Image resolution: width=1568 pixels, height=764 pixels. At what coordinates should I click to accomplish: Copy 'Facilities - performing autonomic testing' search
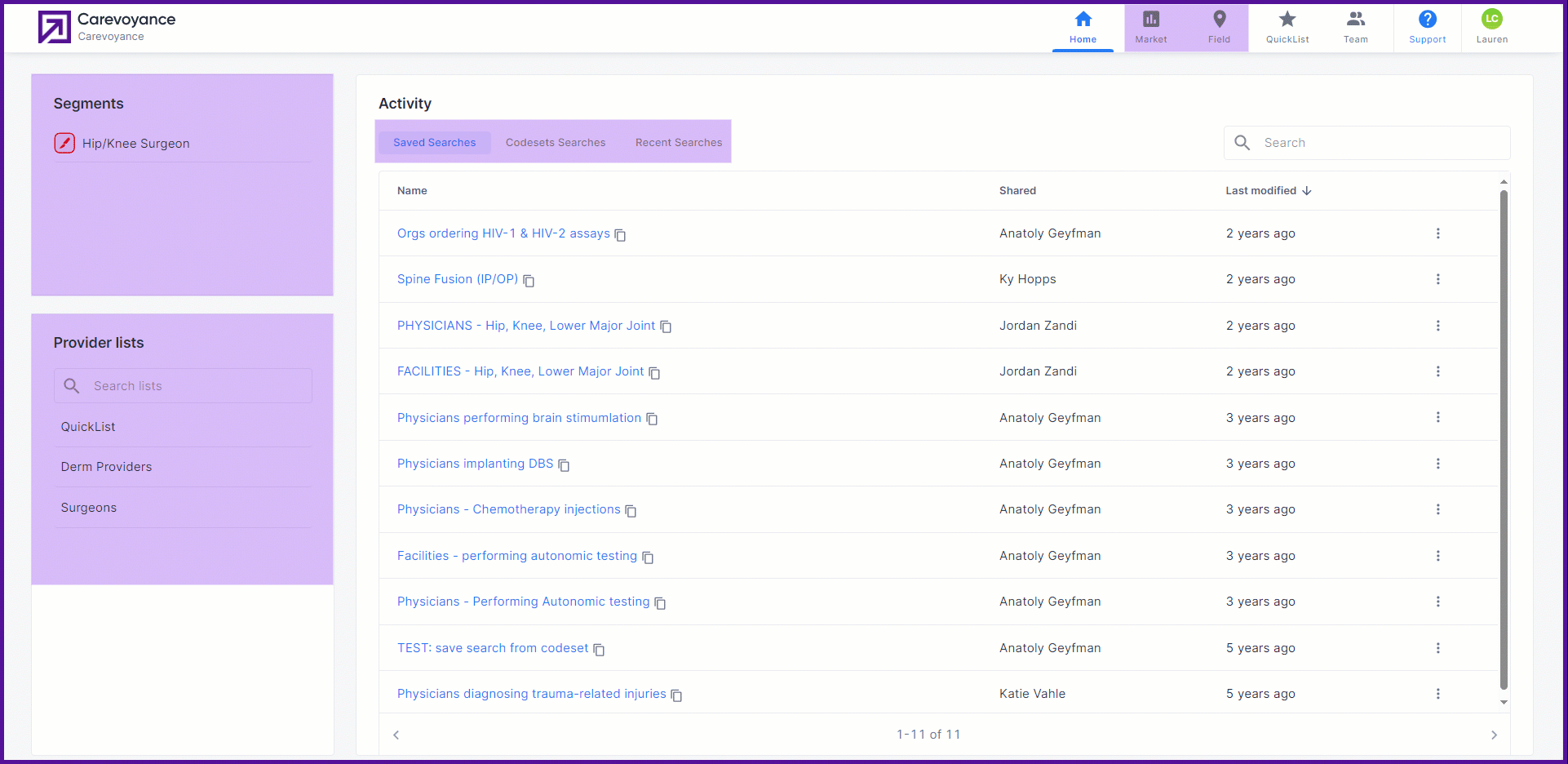point(648,557)
